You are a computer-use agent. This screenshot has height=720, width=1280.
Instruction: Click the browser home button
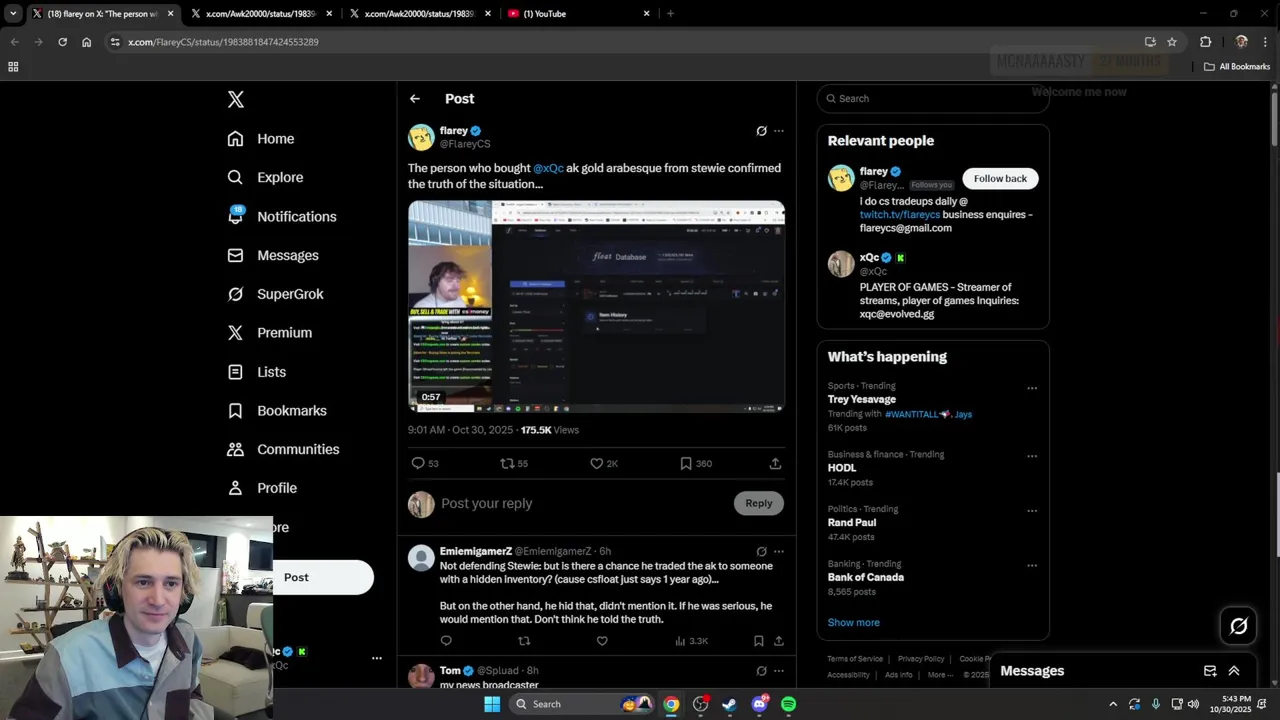tap(87, 42)
